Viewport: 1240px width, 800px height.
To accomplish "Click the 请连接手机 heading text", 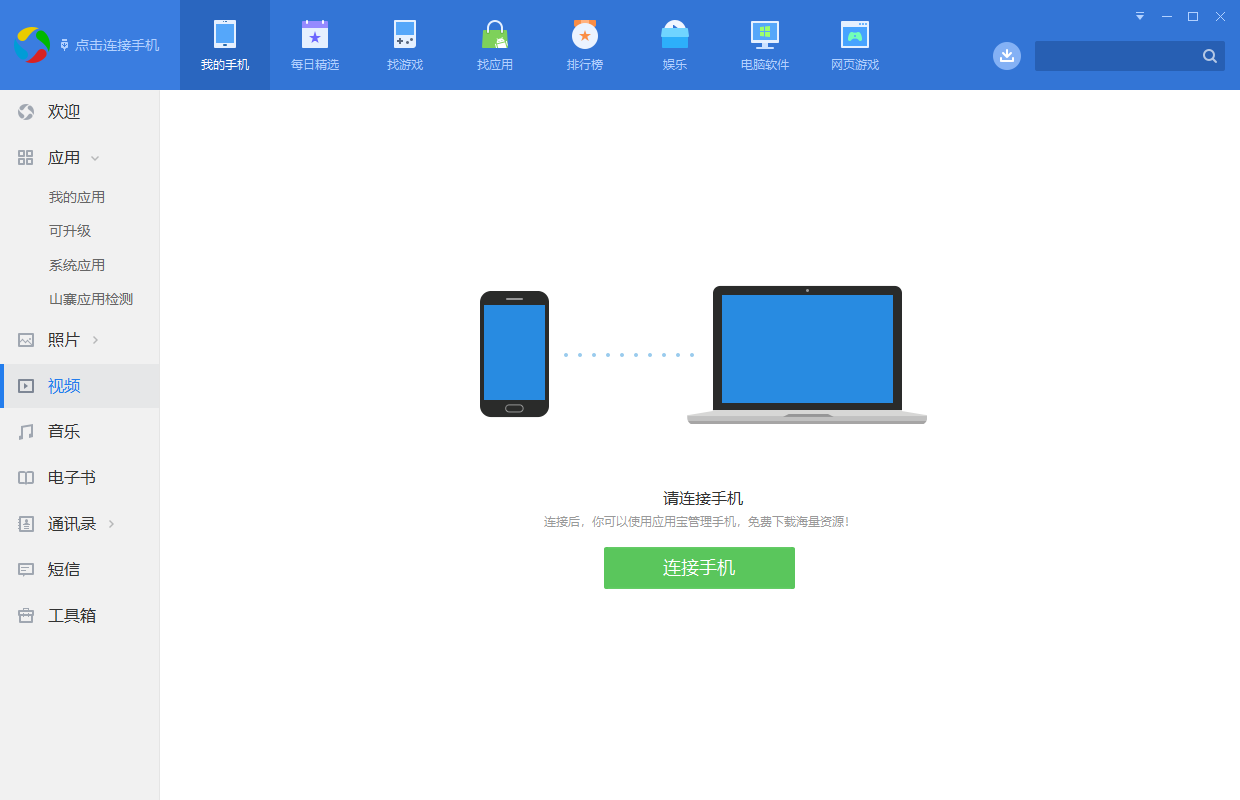I will click(x=703, y=498).
